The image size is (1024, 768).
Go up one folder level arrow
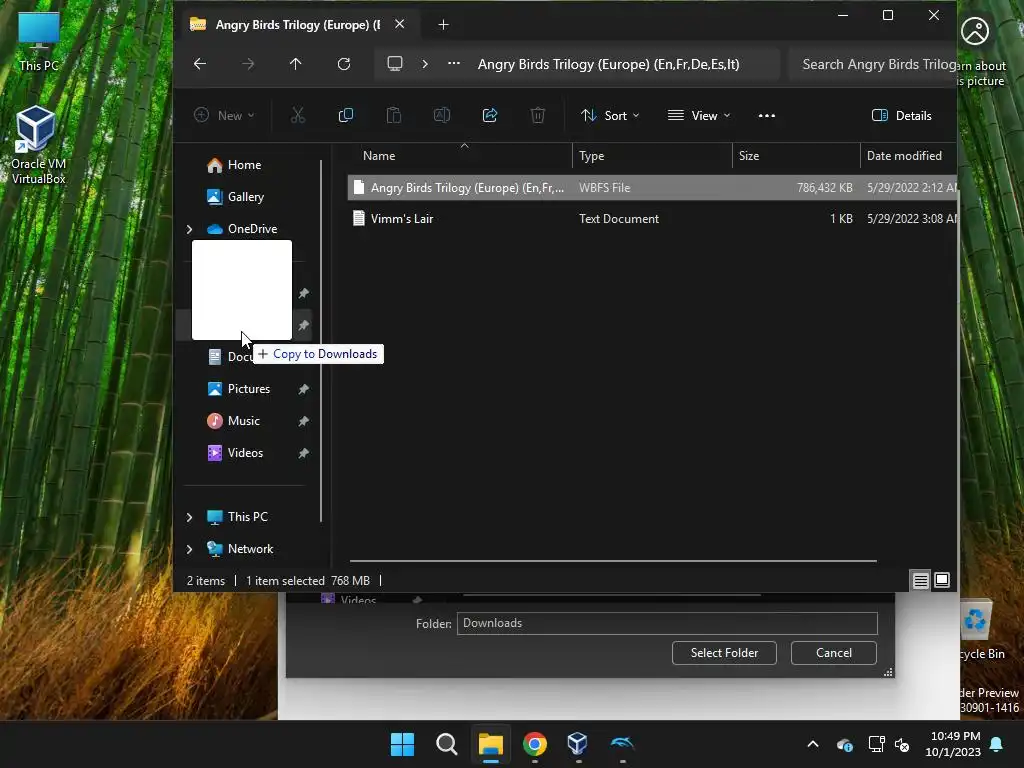(295, 63)
